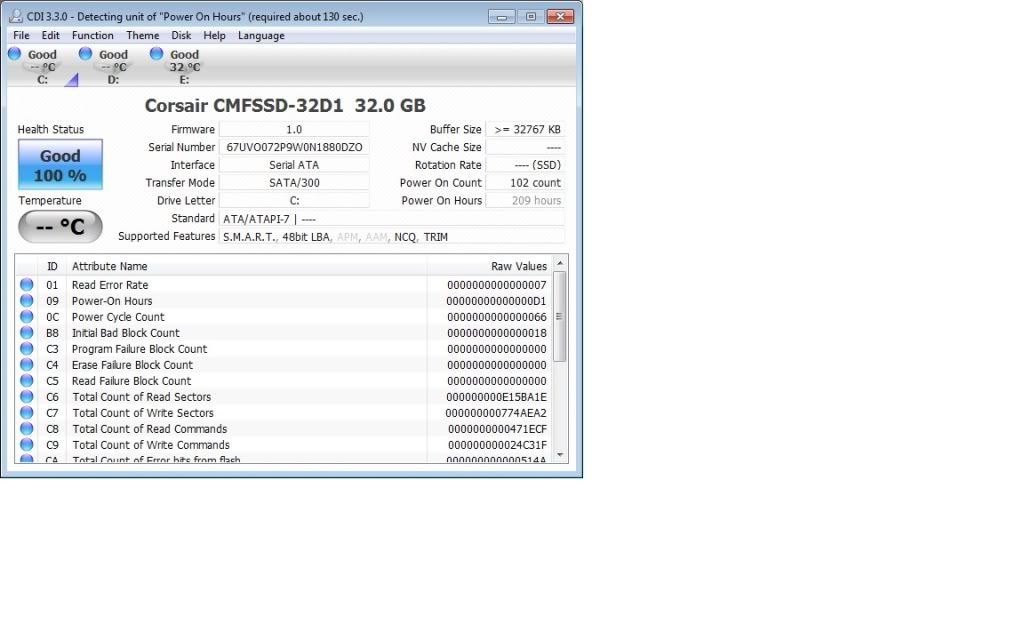
Task: Click the Standard field ATA/ATAPI-7
Action: point(392,219)
